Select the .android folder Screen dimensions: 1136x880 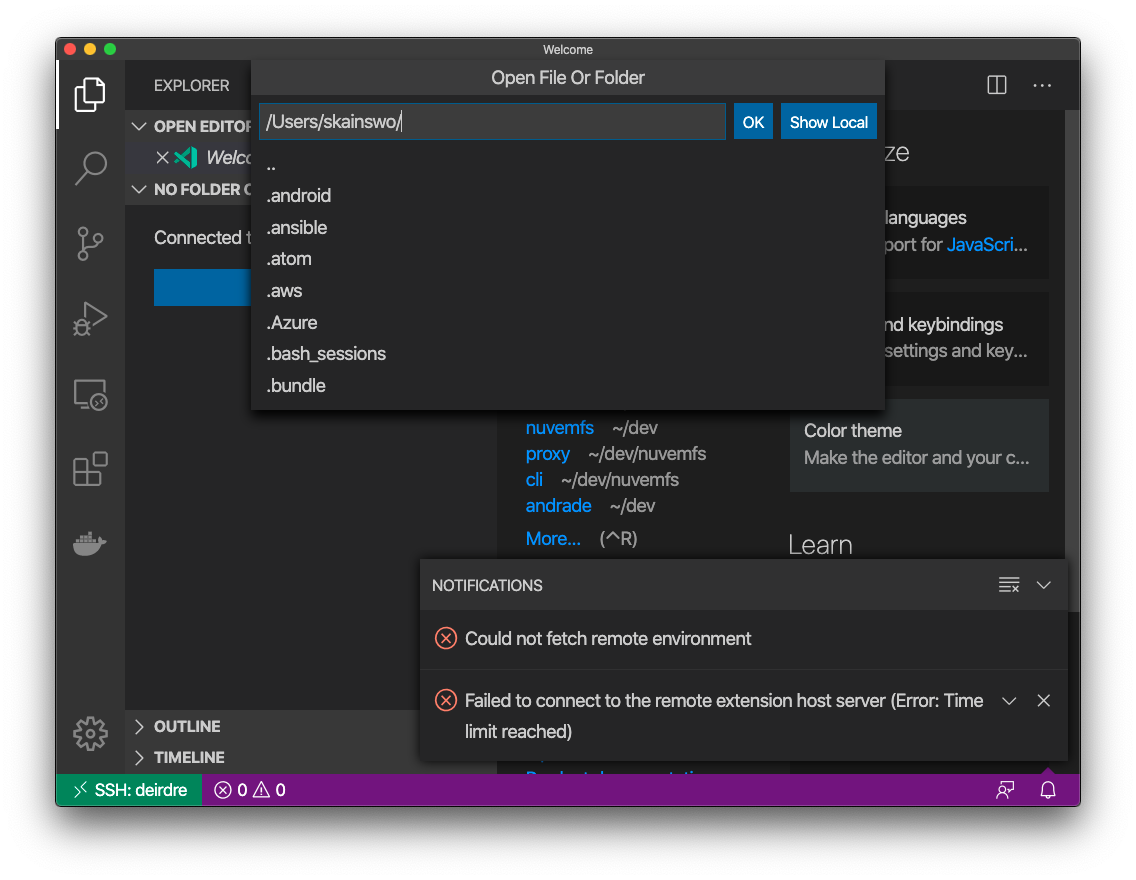[x=567, y=196]
